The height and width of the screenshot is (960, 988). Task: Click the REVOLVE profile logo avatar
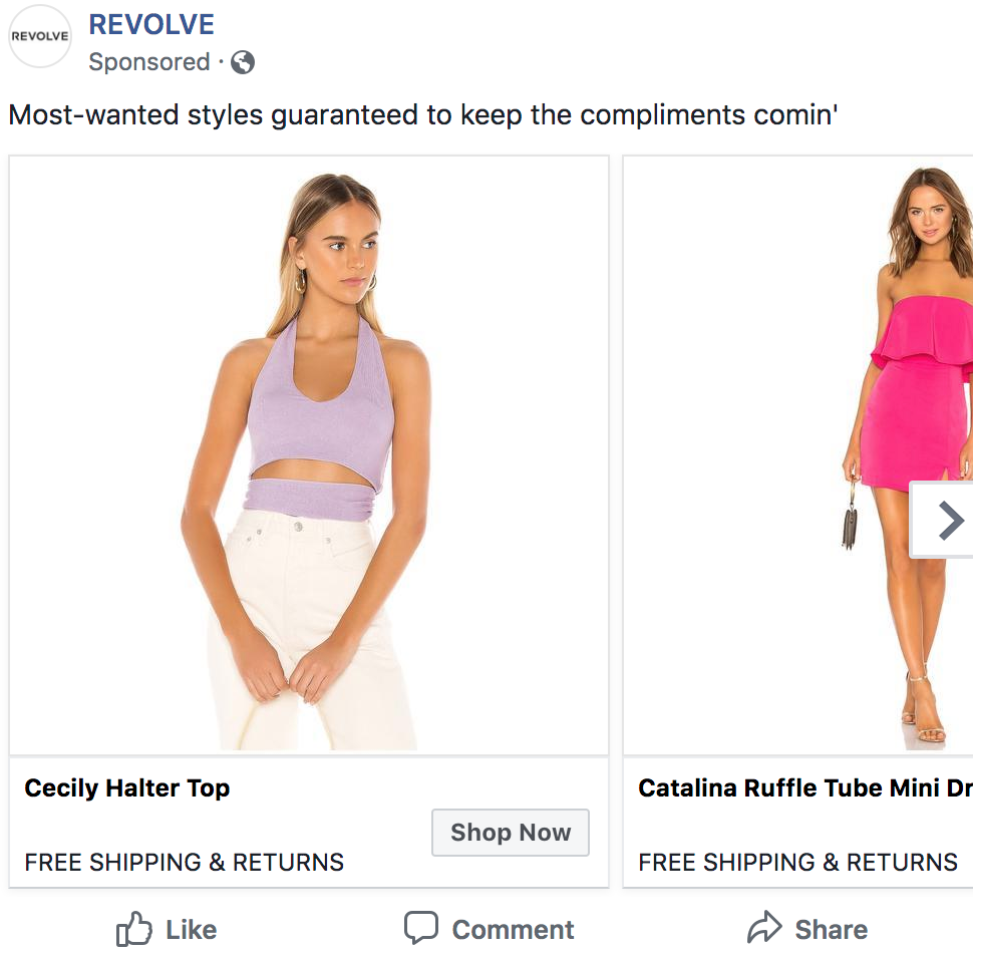point(40,36)
